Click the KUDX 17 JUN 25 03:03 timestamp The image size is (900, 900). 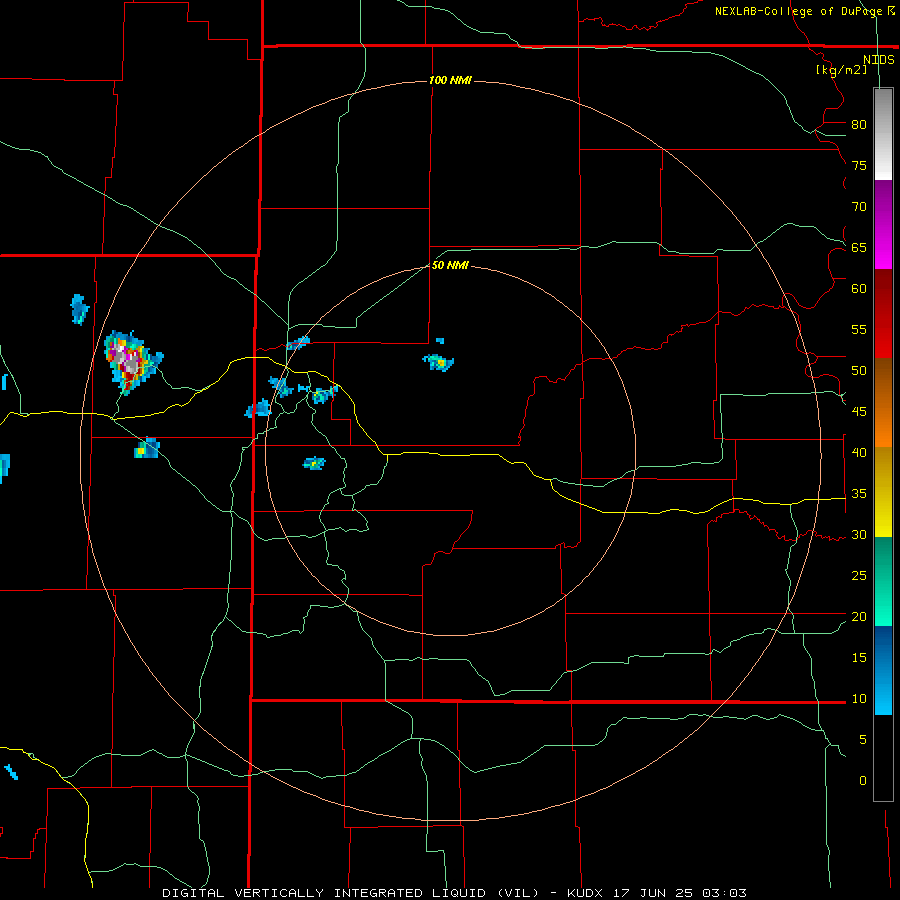657,893
